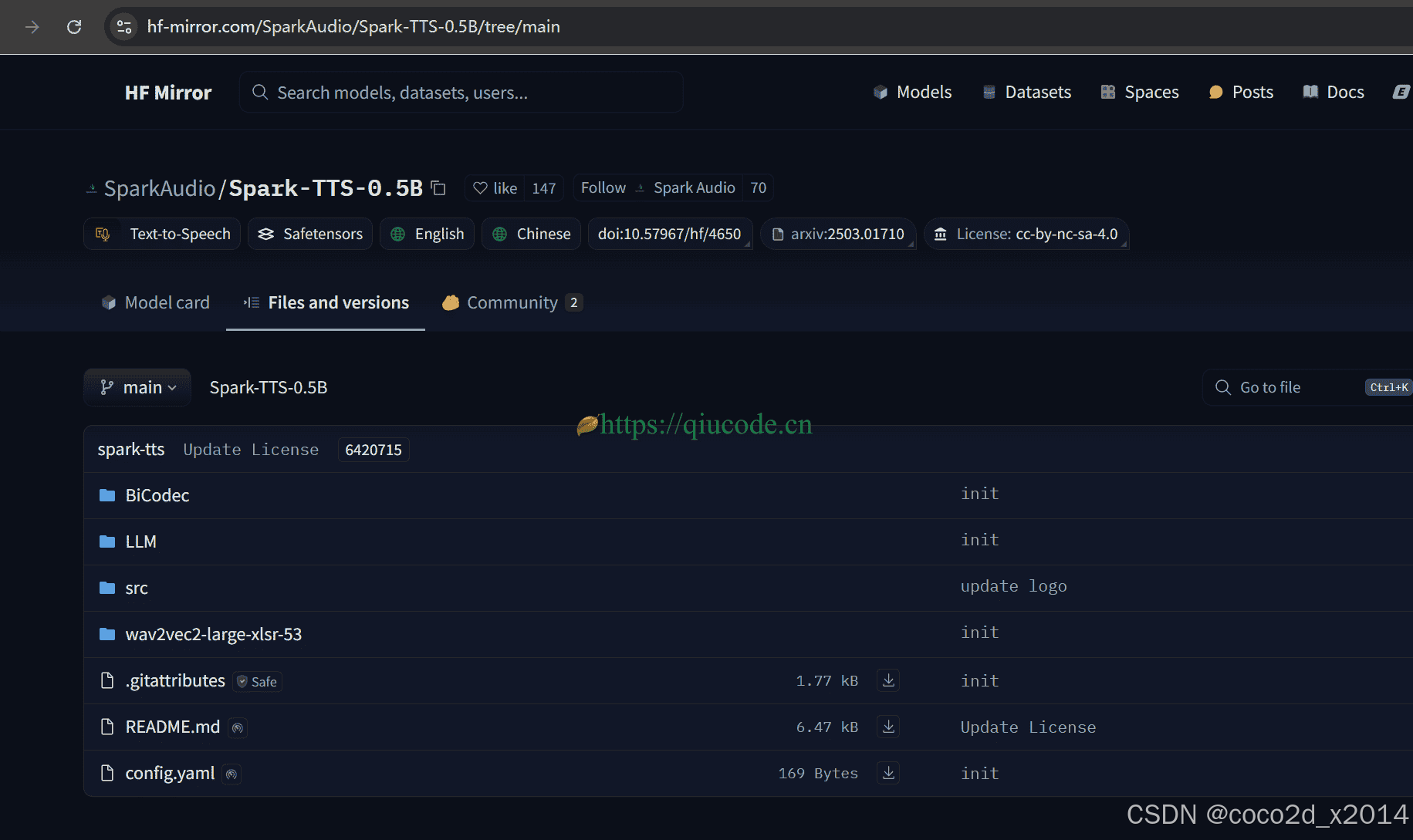Like the Spark-TTS-0.5B model
Screen dimensions: 1413x840
(495, 188)
